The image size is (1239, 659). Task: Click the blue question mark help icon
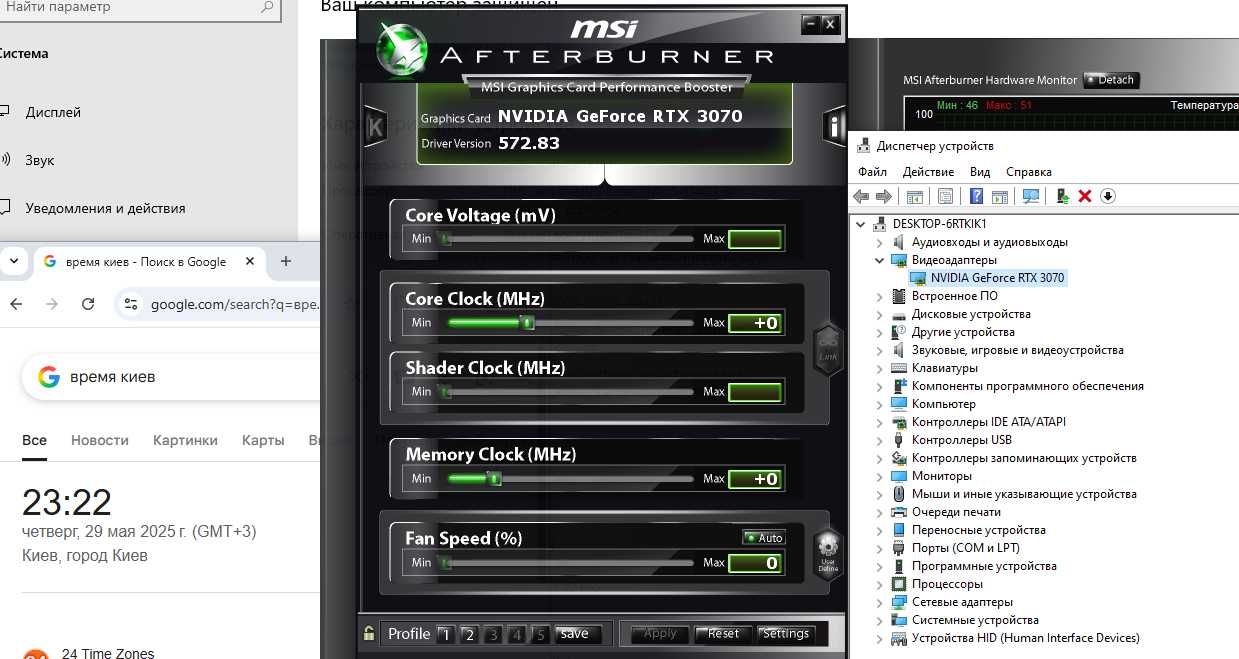click(976, 196)
